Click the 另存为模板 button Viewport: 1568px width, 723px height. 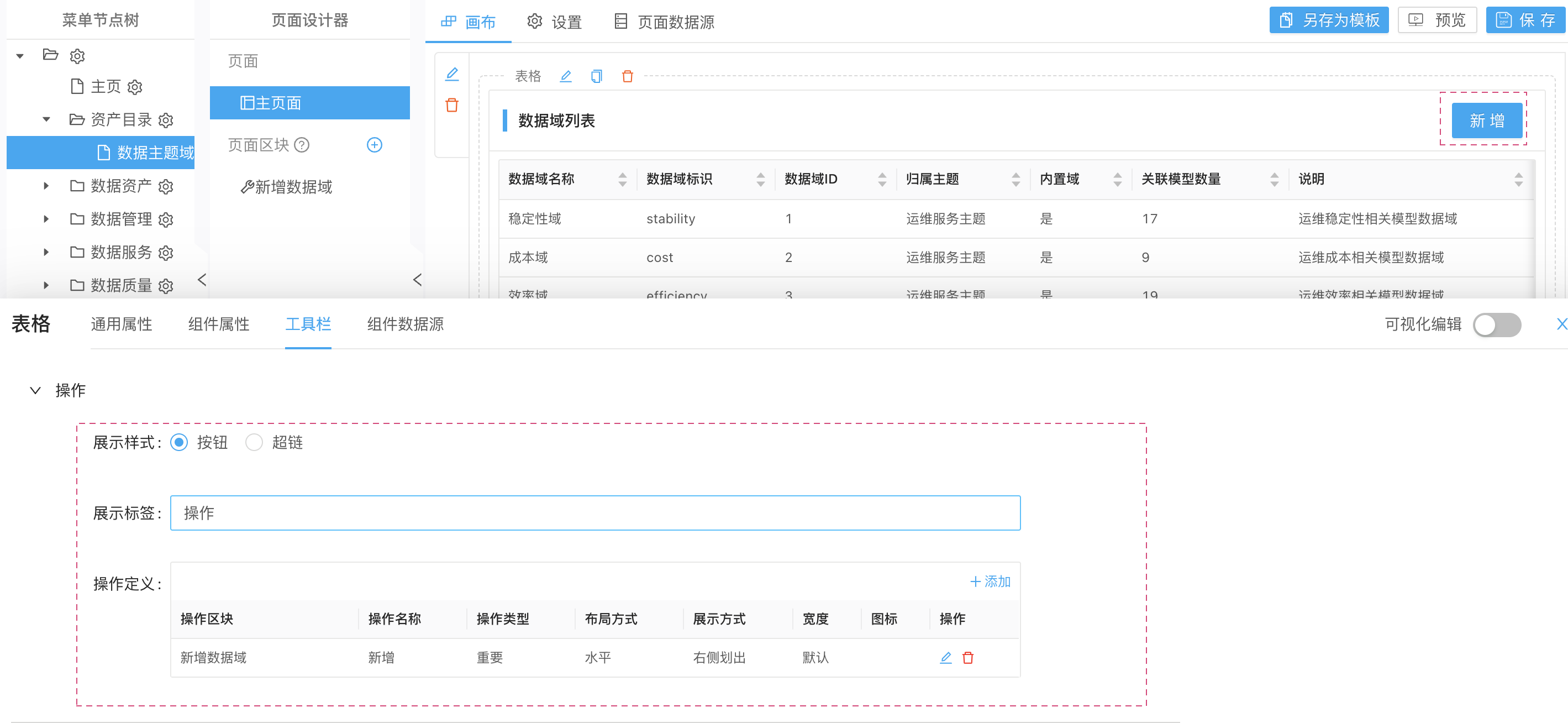(x=1328, y=20)
